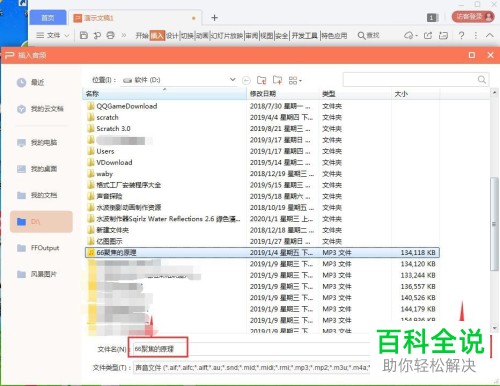Screen dimensions: 500x386
Task: Select 我的云文档 in the sidebar
Action: [x=40, y=109]
